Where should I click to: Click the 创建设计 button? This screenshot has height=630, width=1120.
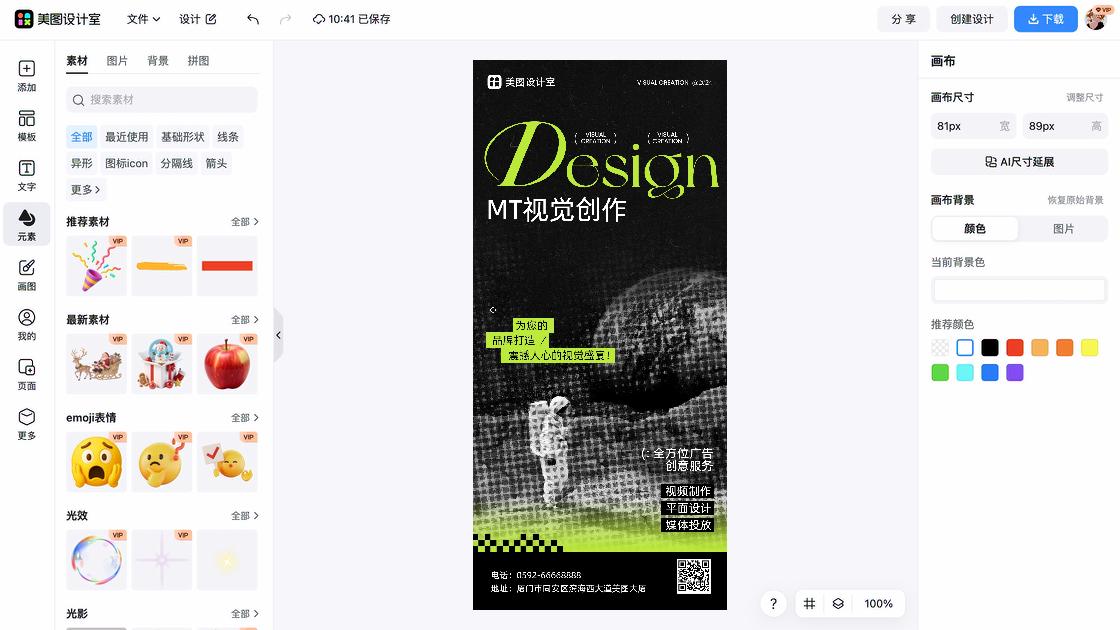coord(971,19)
